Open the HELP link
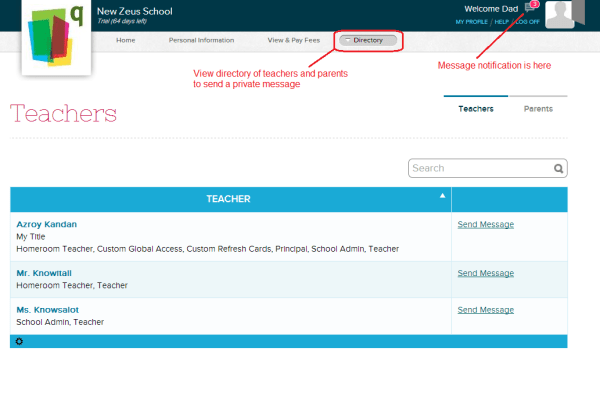This screenshot has width=600, height=394. pos(502,22)
